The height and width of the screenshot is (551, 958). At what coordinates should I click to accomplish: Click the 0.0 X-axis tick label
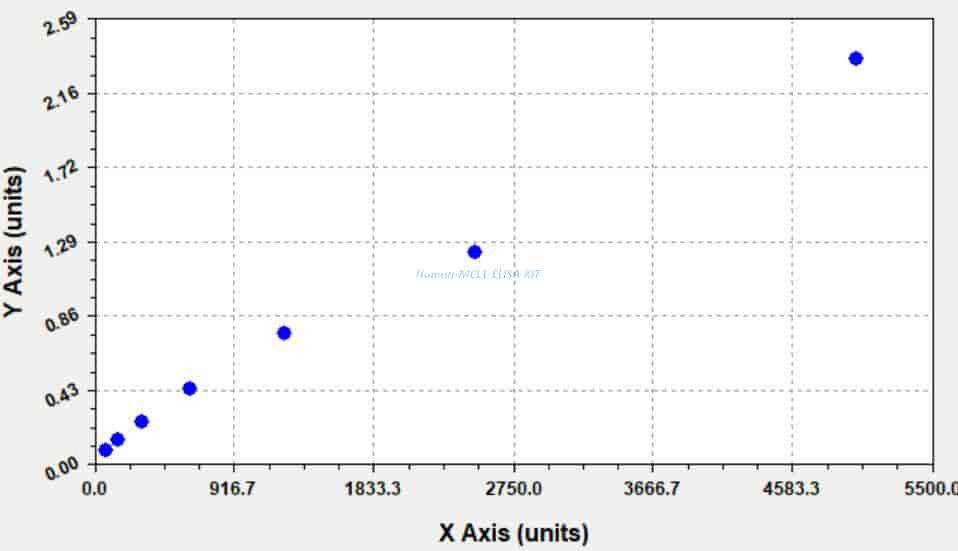click(x=94, y=489)
